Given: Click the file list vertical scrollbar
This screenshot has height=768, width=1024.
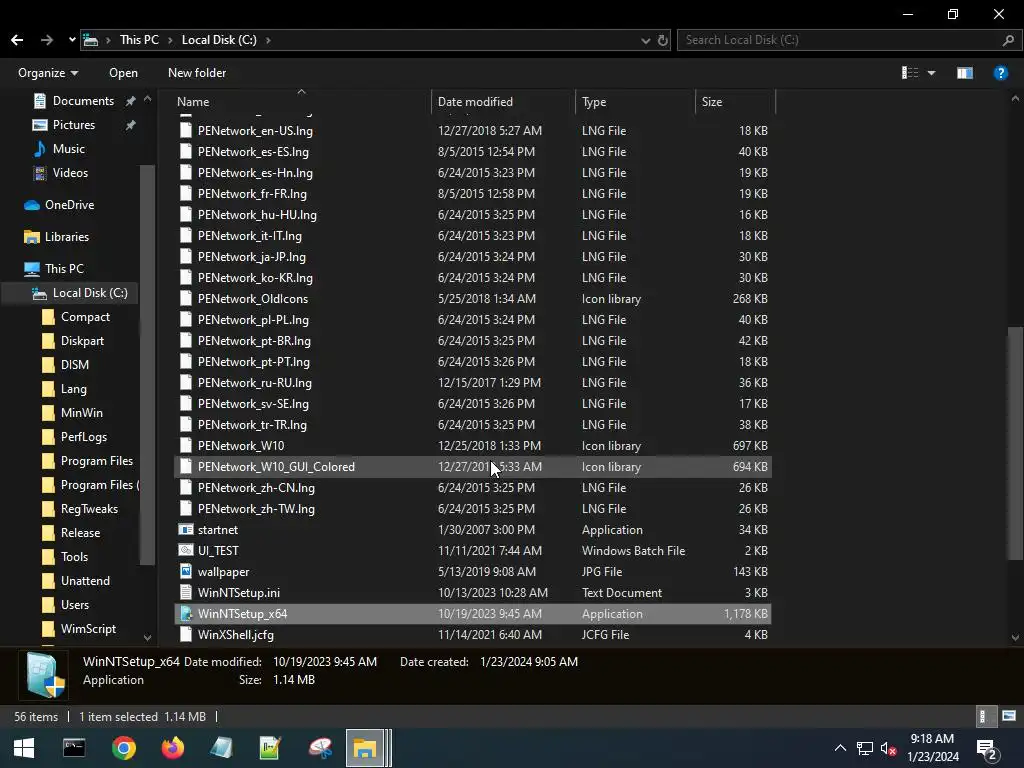Looking at the screenshot, I should [x=1015, y=444].
